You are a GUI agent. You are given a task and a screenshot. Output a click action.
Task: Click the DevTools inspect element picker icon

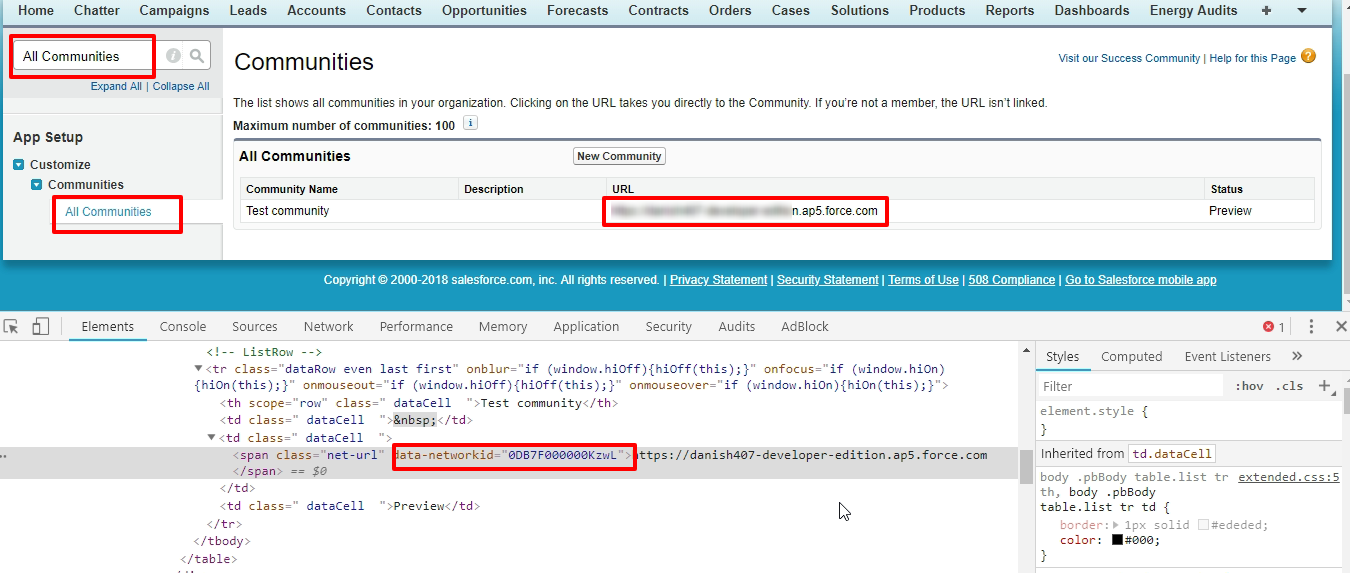tap(12, 327)
